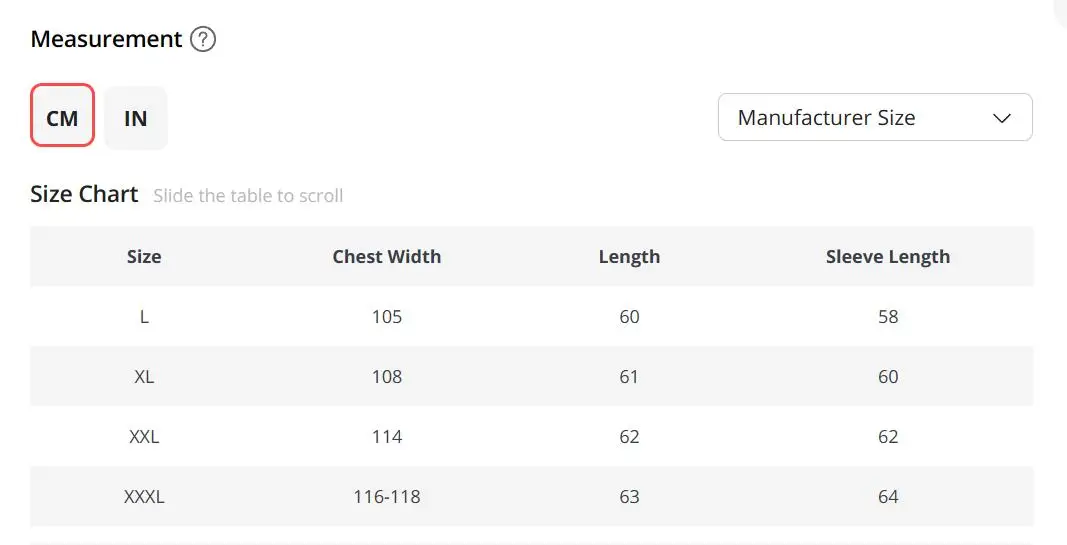
Task: Click the Sleeve Length column header
Action: (888, 257)
